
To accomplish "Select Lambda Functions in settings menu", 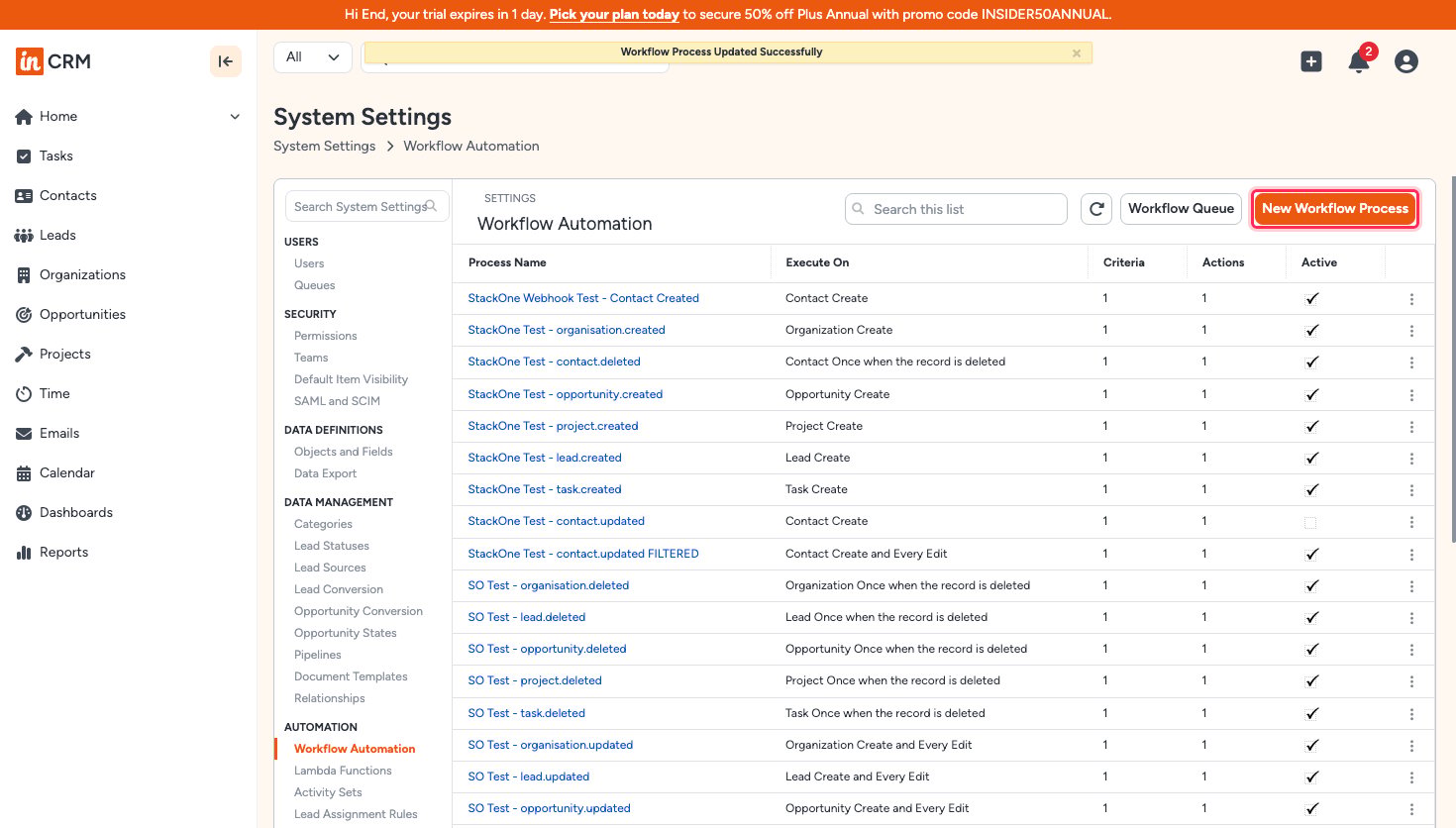I will [x=343, y=771].
